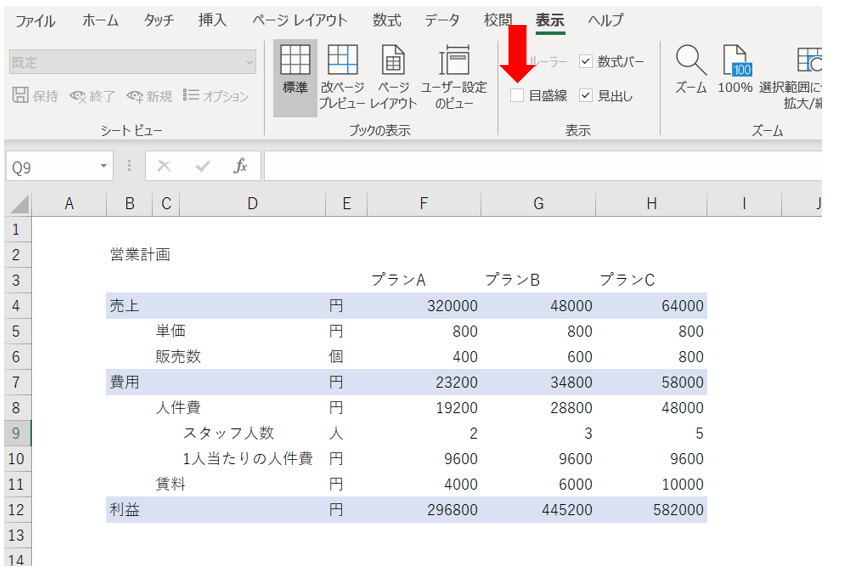Click the 売上 row label

(125, 306)
